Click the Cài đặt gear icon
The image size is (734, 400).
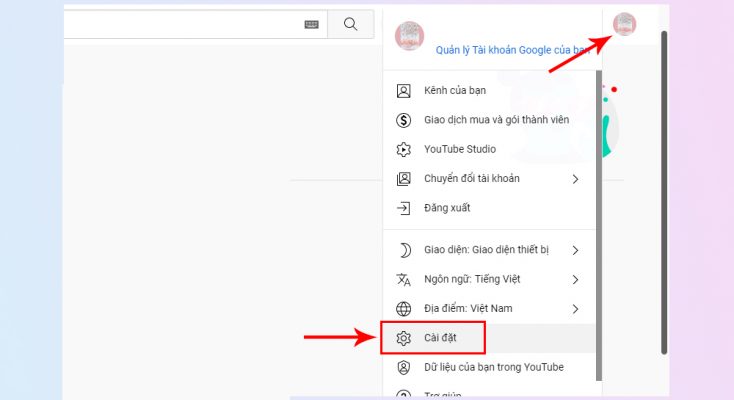pyautogui.click(x=404, y=338)
